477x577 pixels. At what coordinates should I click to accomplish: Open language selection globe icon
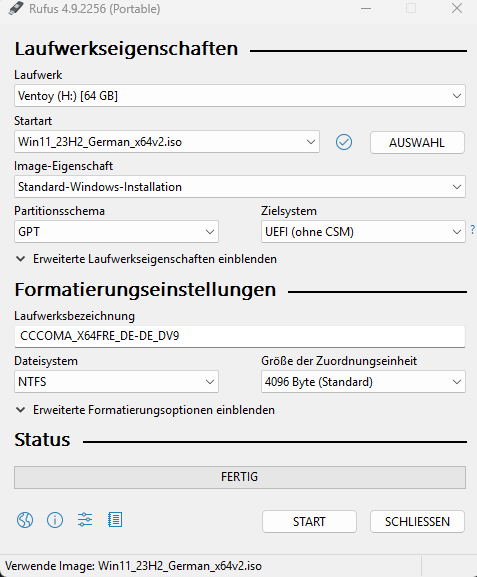(25, 520)
